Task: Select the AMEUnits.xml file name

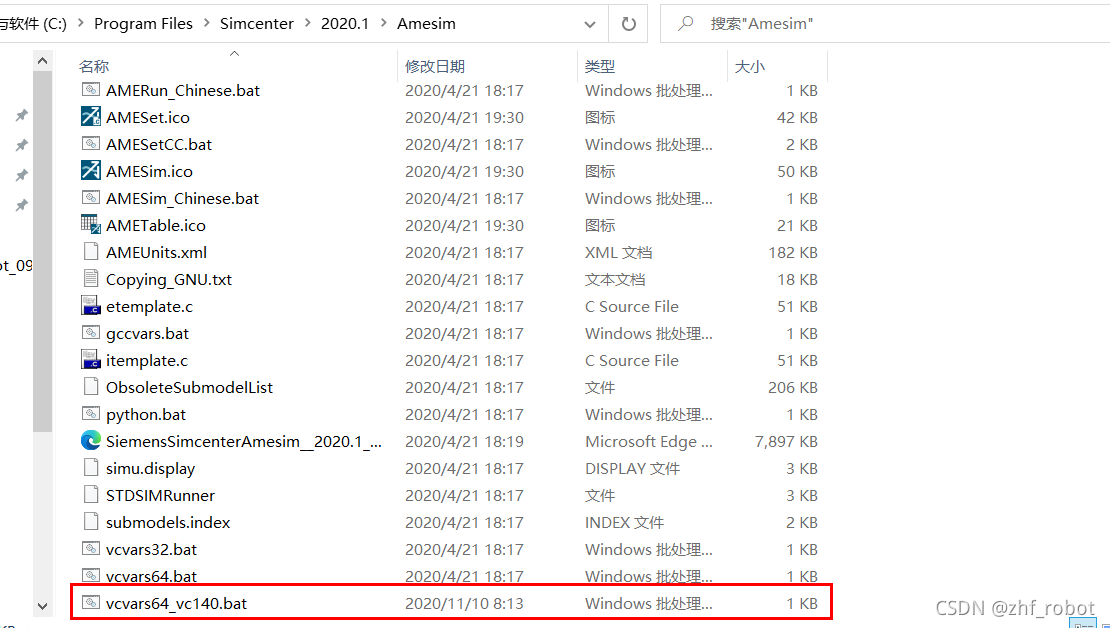Action: pyautogui.click(x=156, y=252)
